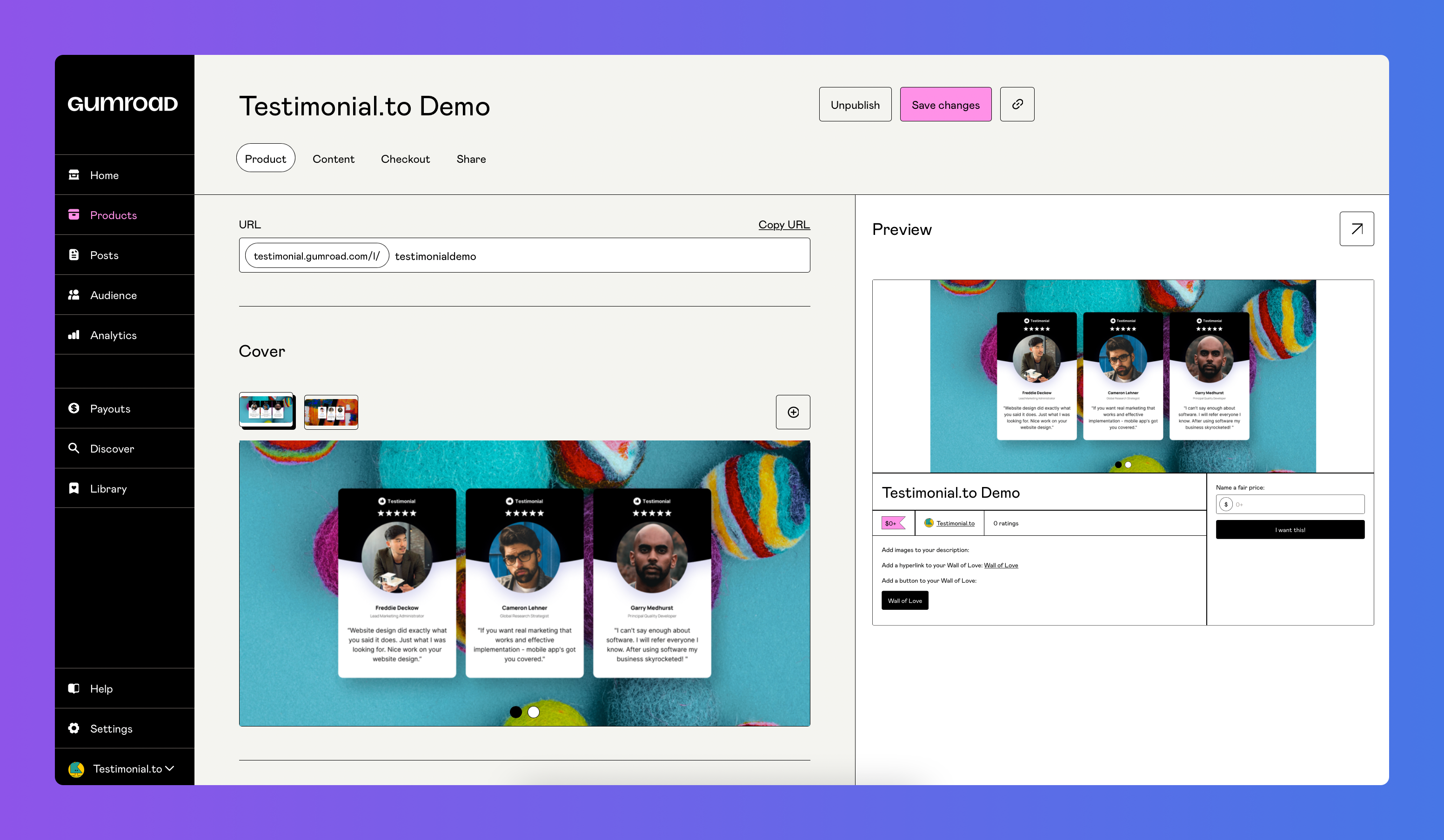Click the Testimonial.to Demo preview title
The height and width of the screenshot is (840, 1444).
tap(950, 493)
